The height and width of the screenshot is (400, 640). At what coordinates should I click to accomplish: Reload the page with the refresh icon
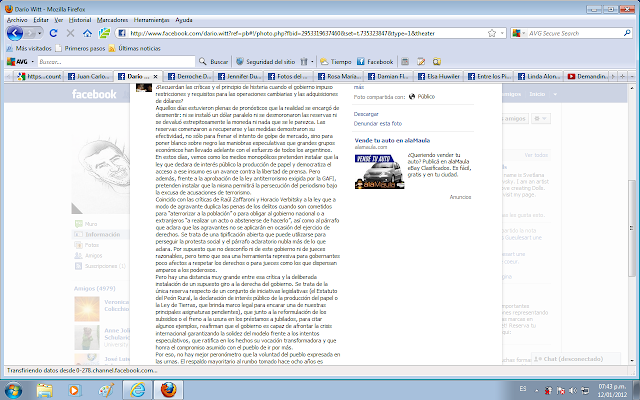tap(53, 33)
